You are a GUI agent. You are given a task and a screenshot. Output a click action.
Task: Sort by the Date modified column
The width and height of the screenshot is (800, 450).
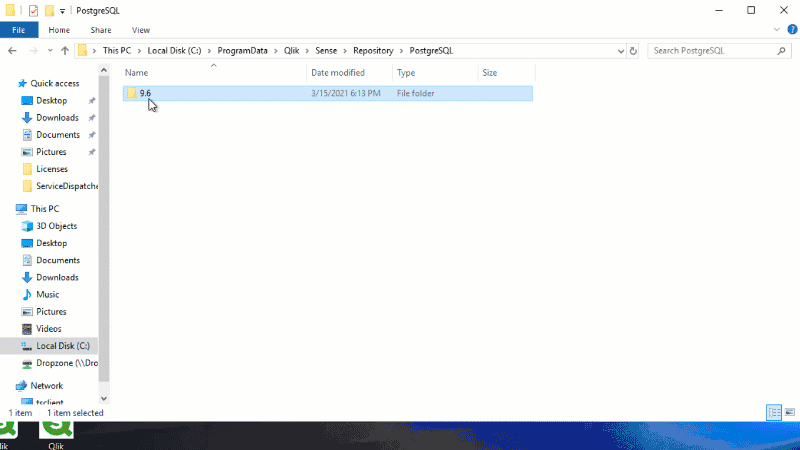[338, 73]
